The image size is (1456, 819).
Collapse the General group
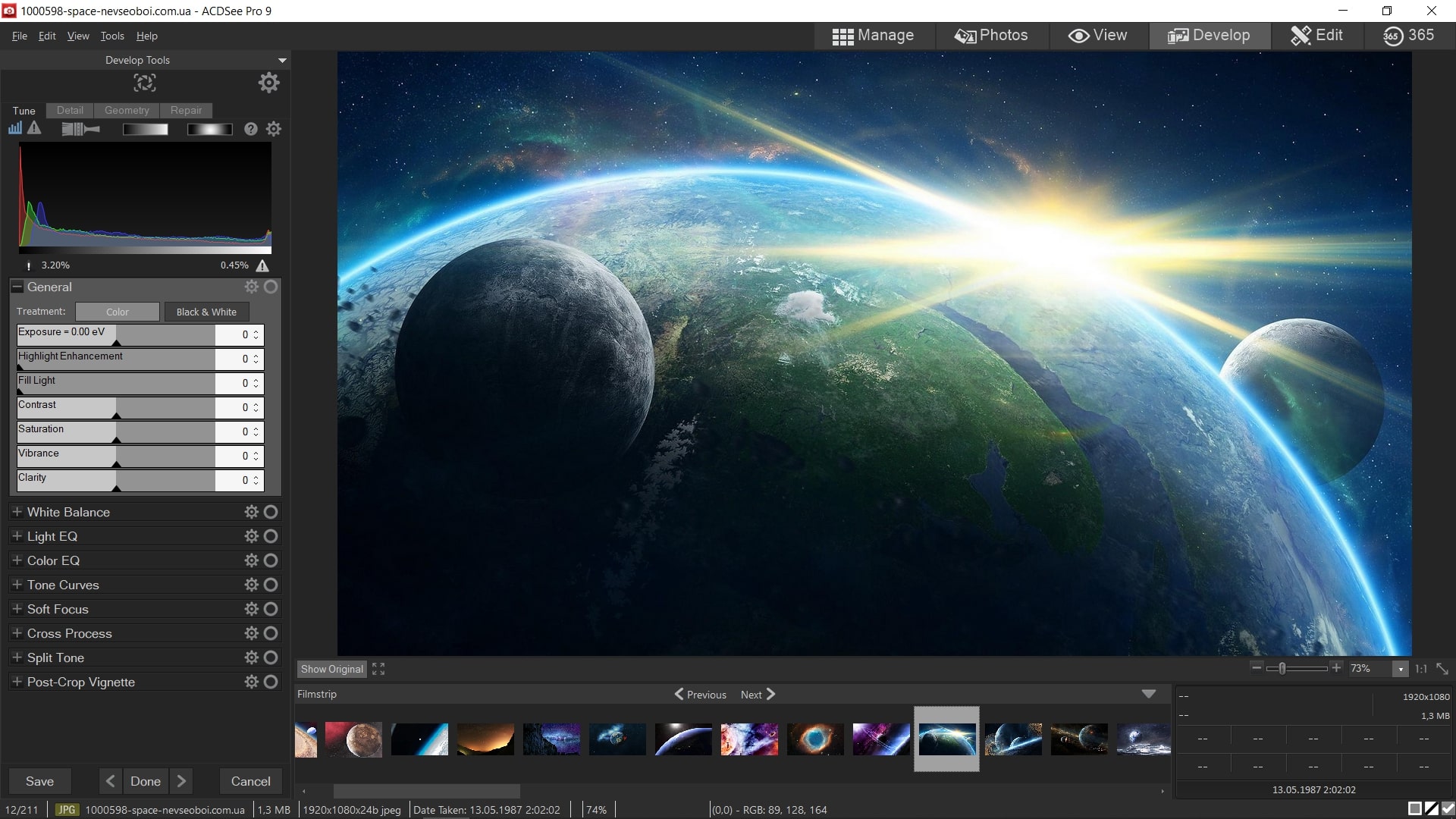(x=17, y=287)
